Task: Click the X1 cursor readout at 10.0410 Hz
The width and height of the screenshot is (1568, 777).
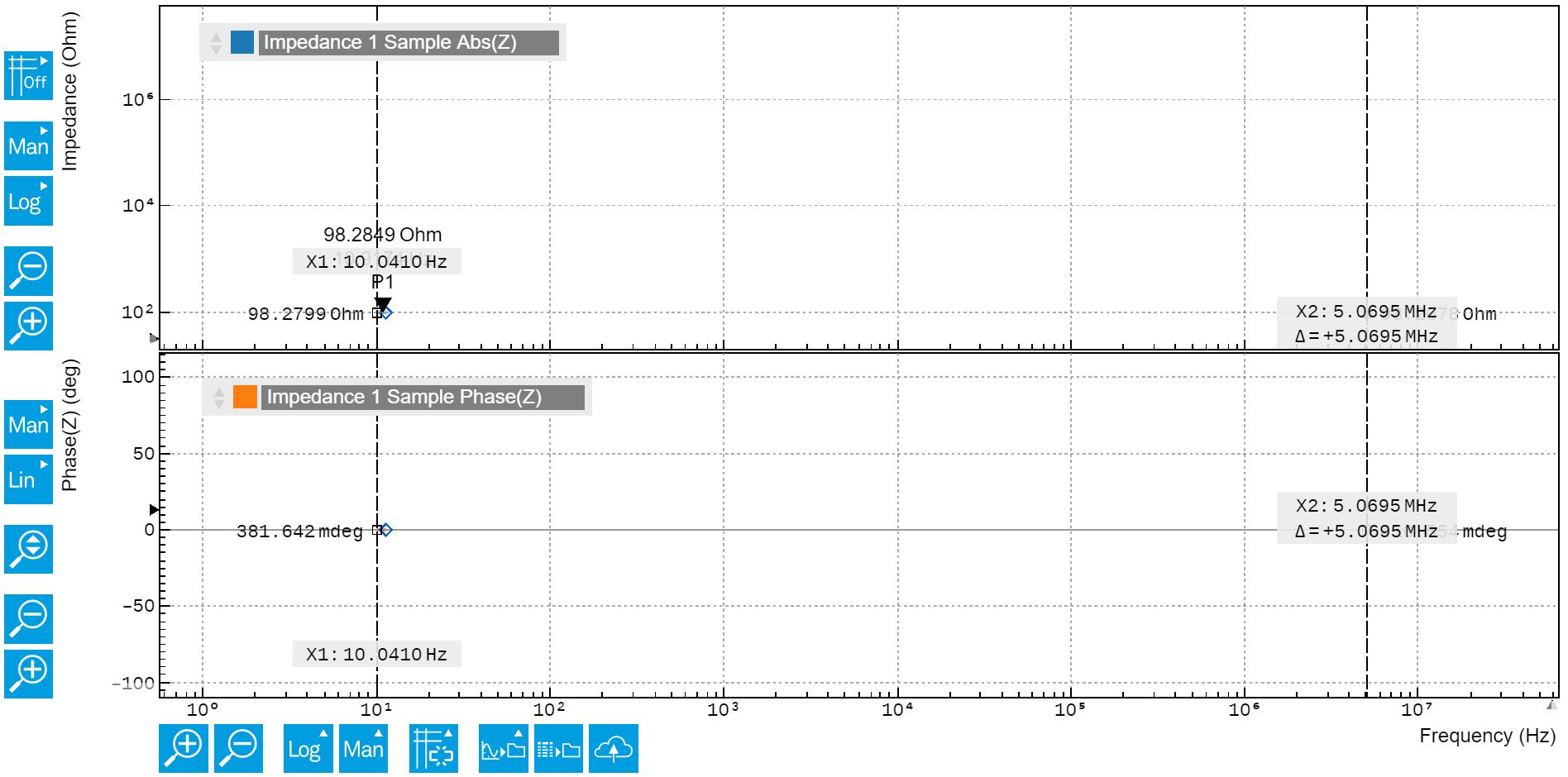Action: pyautogui.click(x=377, y=260)
